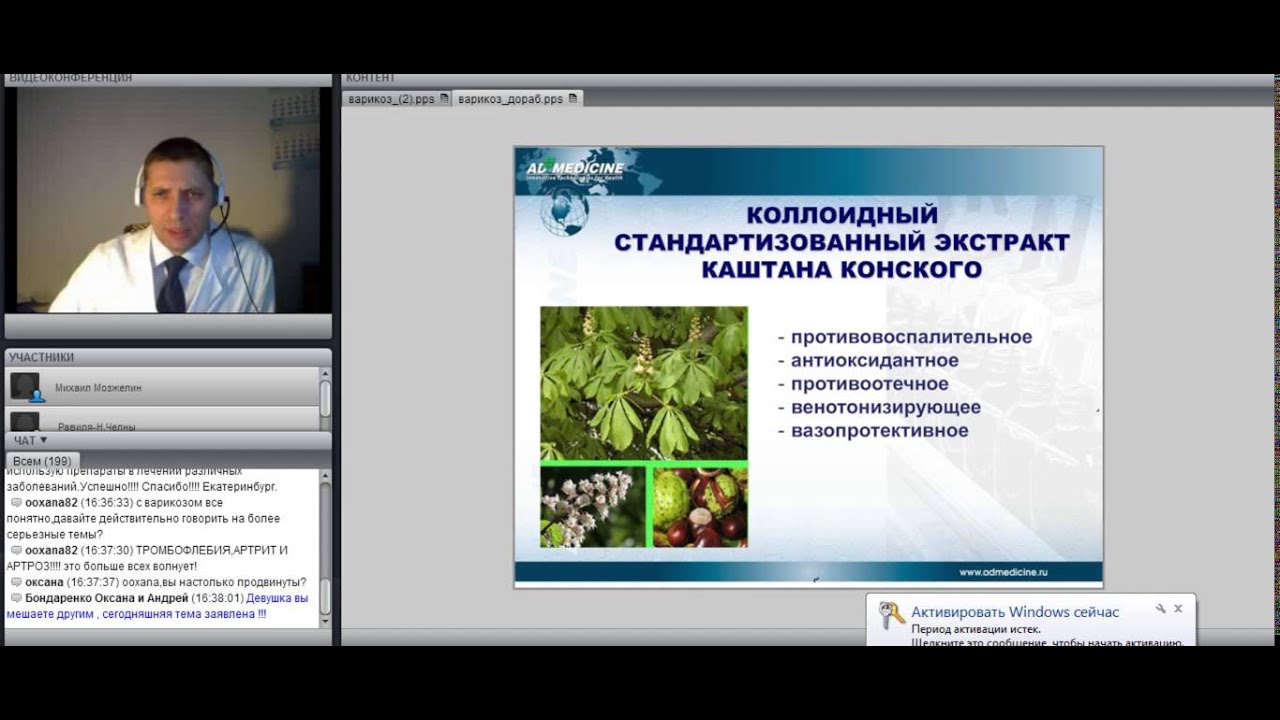Click the slide title КОЛЛОИДНЫЙ СТАНДАРТИЗОВАННЫЙ ЭКСТРАКТ
The image size is (1280, 720).
click(x=842, y=242)
